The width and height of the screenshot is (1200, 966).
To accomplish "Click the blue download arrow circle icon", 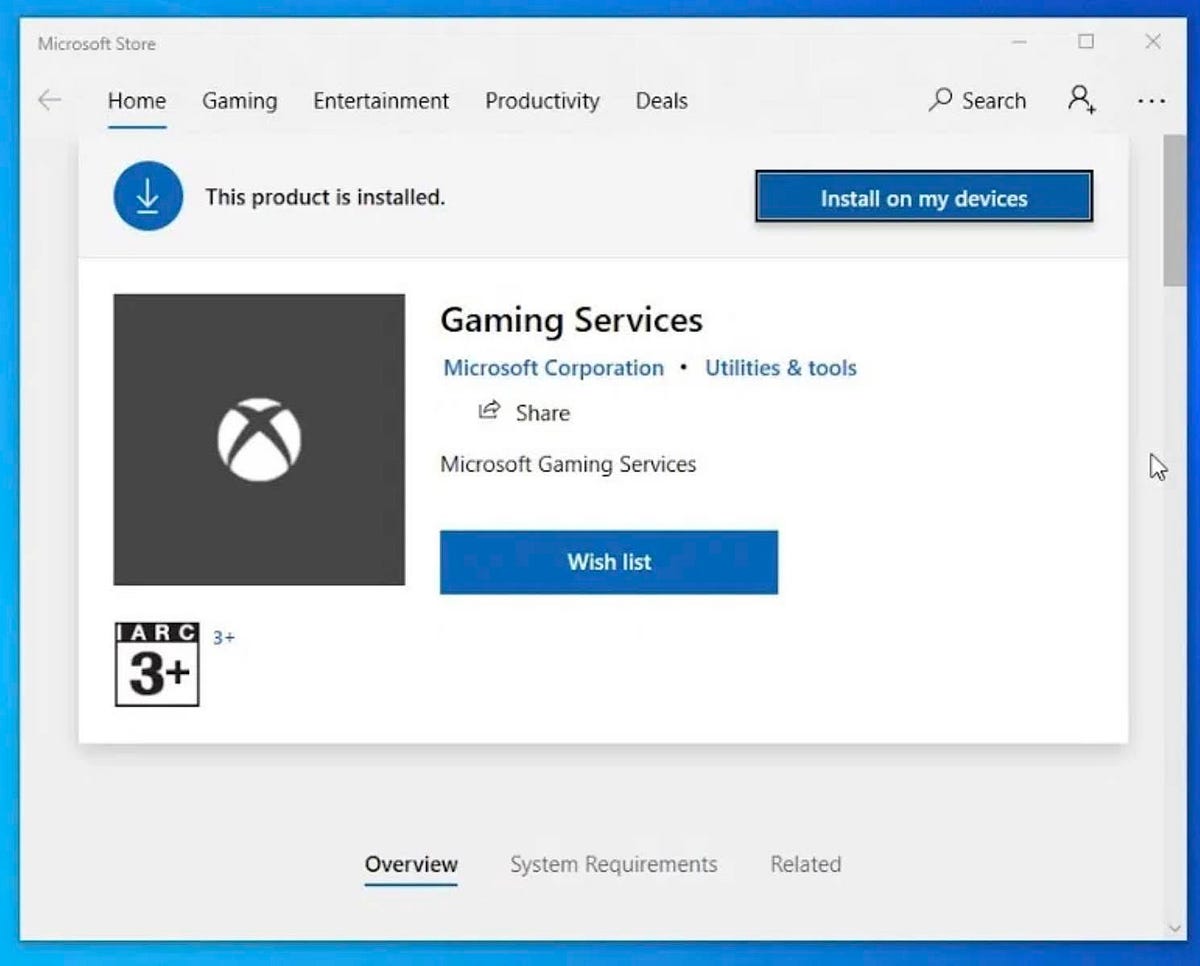I will 148,197.
